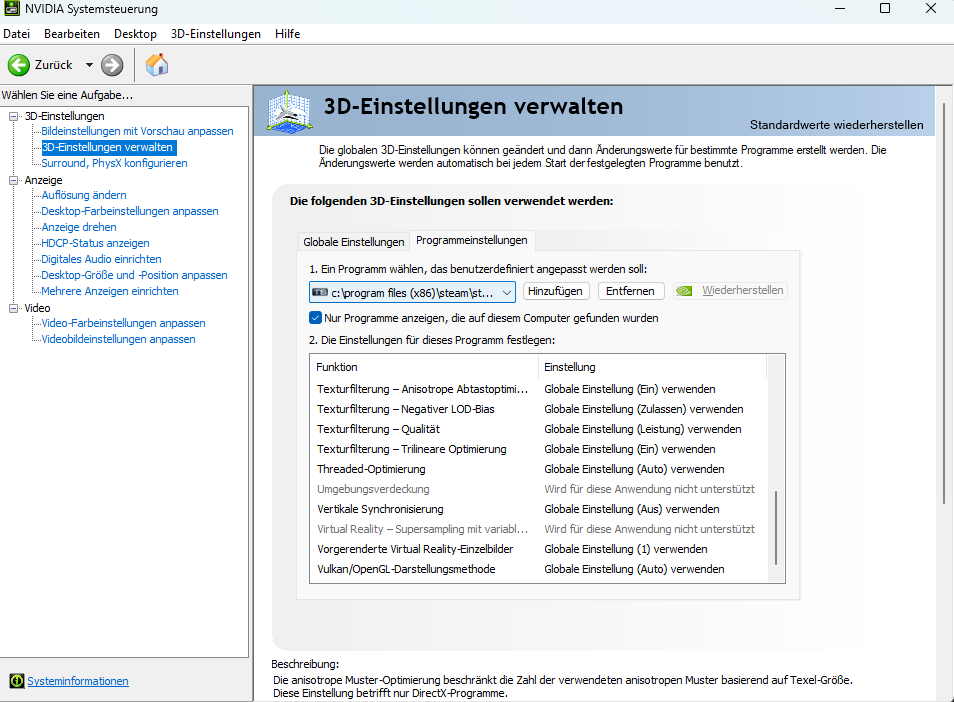Select Threaded-Optimierung row
Screen dimensions: 954x702
click(538, 470)
